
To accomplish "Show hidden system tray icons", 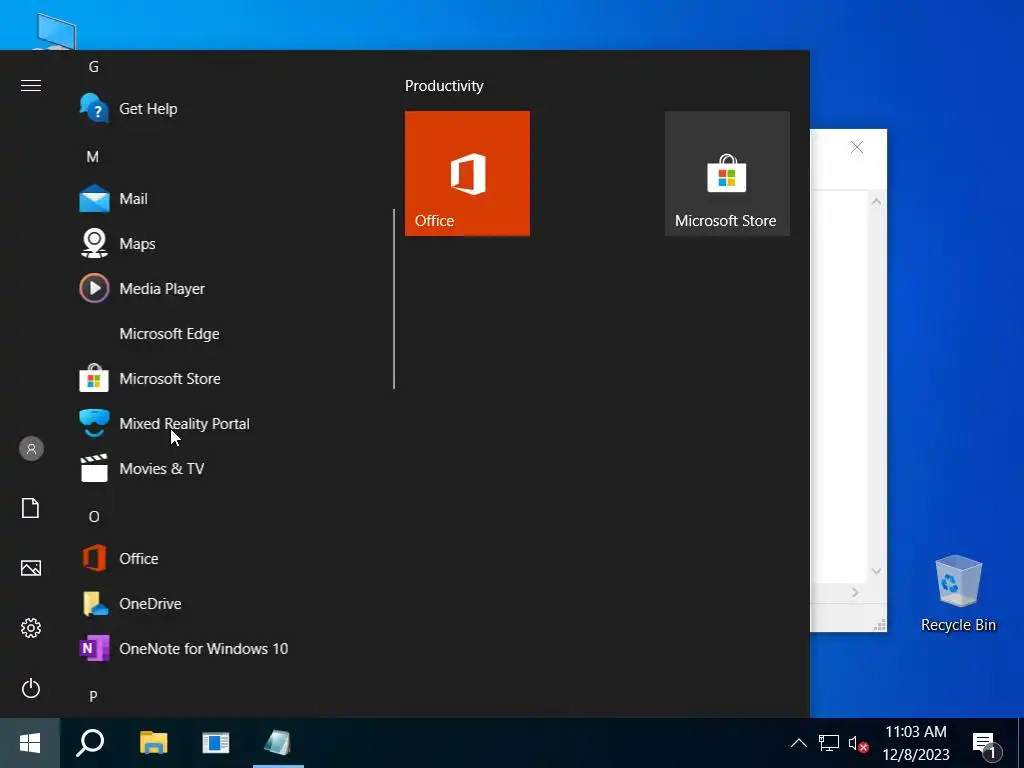I will [799, 743].
